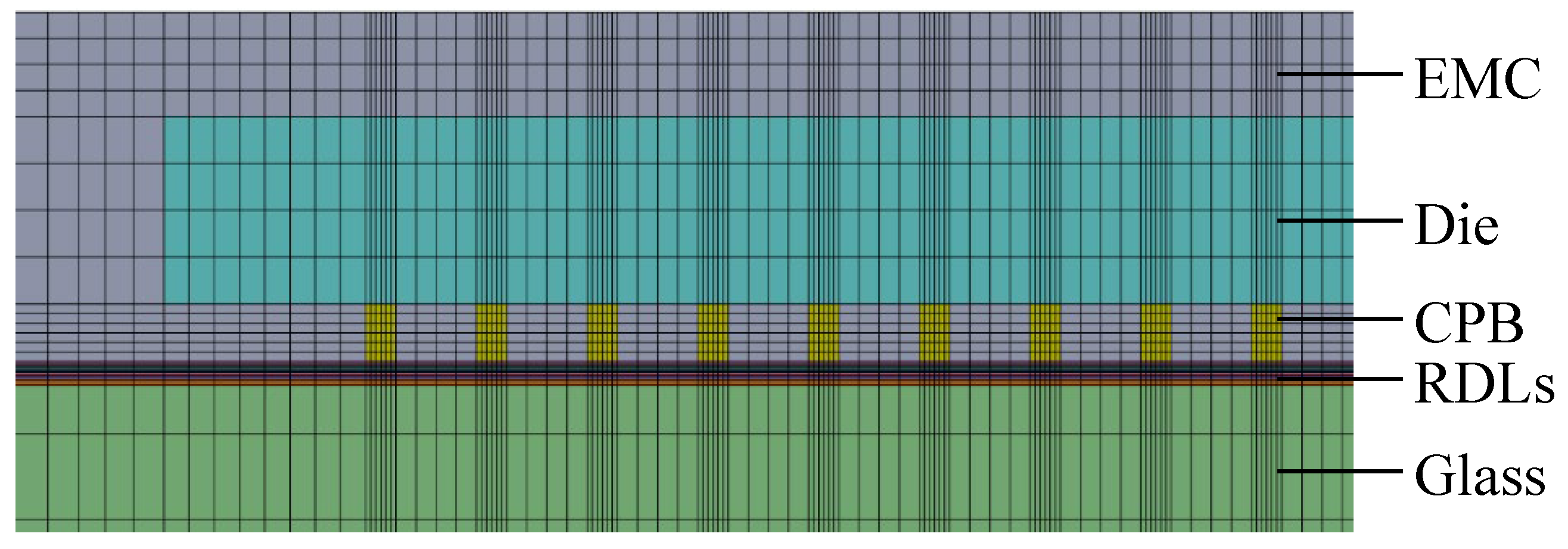Select the eighth yellow CPB block from left
Image resolution: width=1568 pixels, height=549 pixels.
click(1156, 333)
